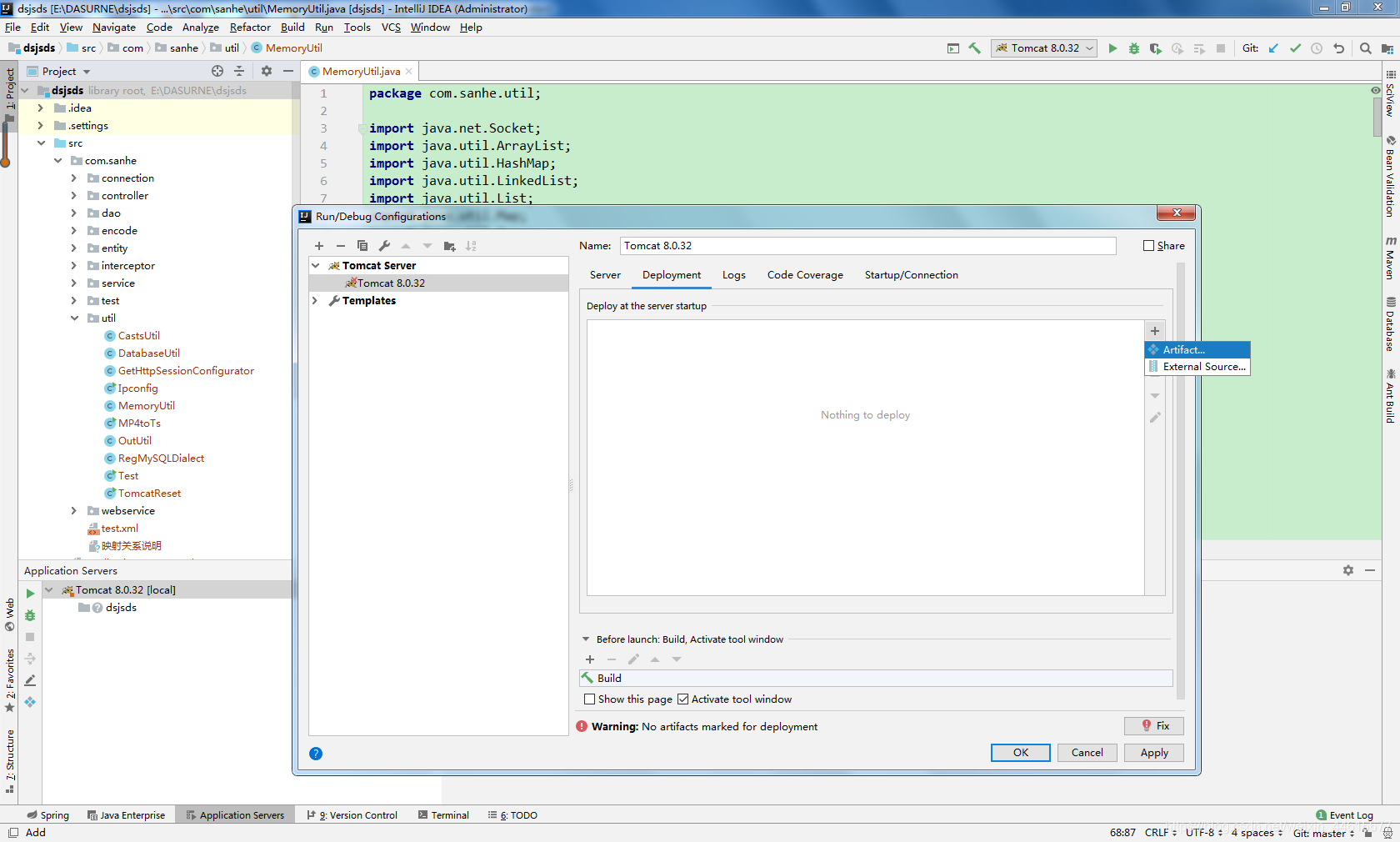1400x842 pixels.
Task: Collapse the Tomcat Server tree node
Action: pyautogui.click(x=316, y=266)
